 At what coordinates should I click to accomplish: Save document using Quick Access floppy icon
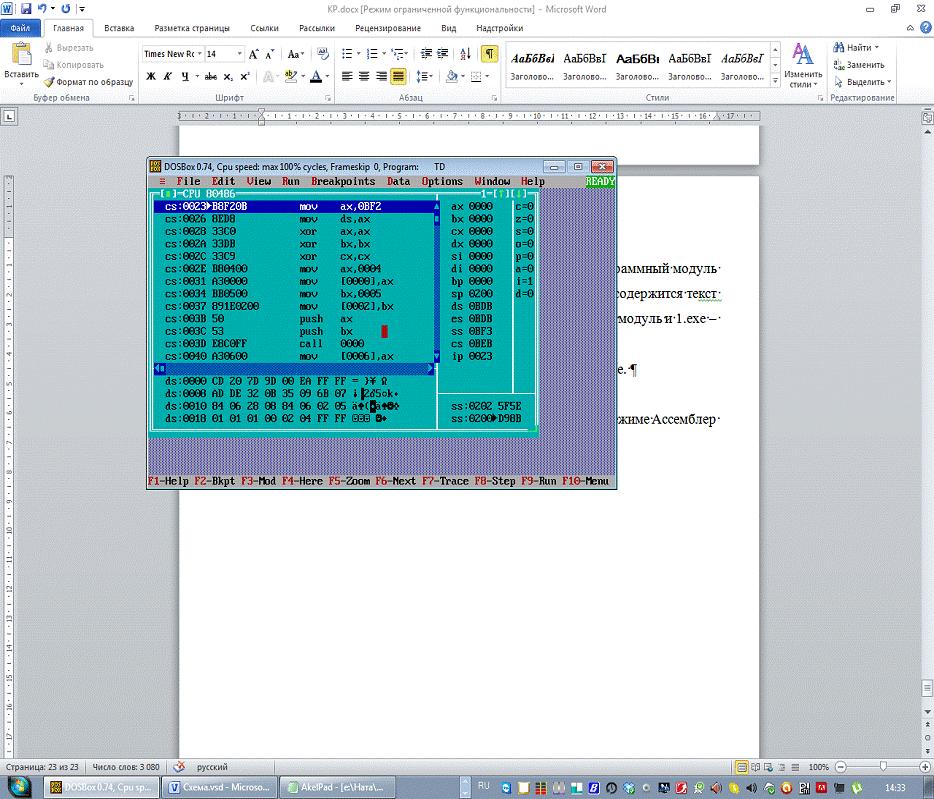click(26, 8)
